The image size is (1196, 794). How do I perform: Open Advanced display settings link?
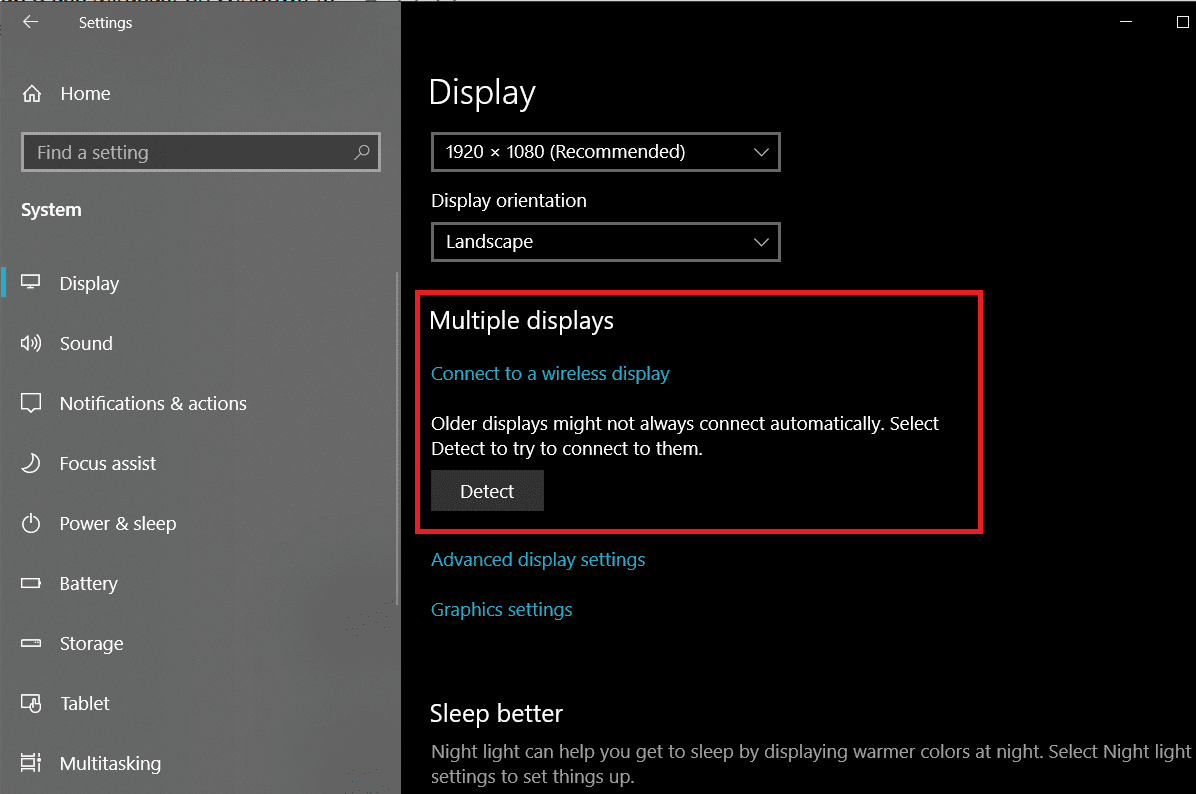tap(538, 560)
